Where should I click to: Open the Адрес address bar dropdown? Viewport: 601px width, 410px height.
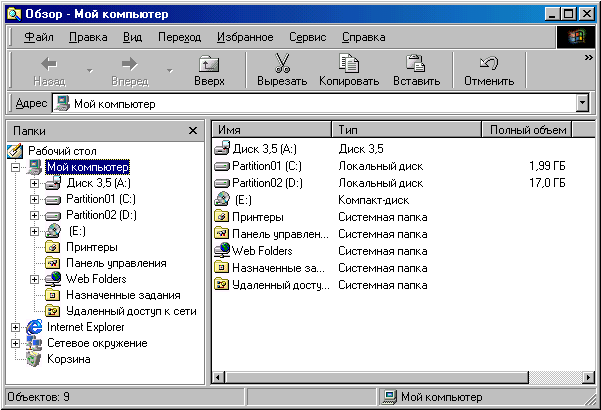(x=583, y=103)
